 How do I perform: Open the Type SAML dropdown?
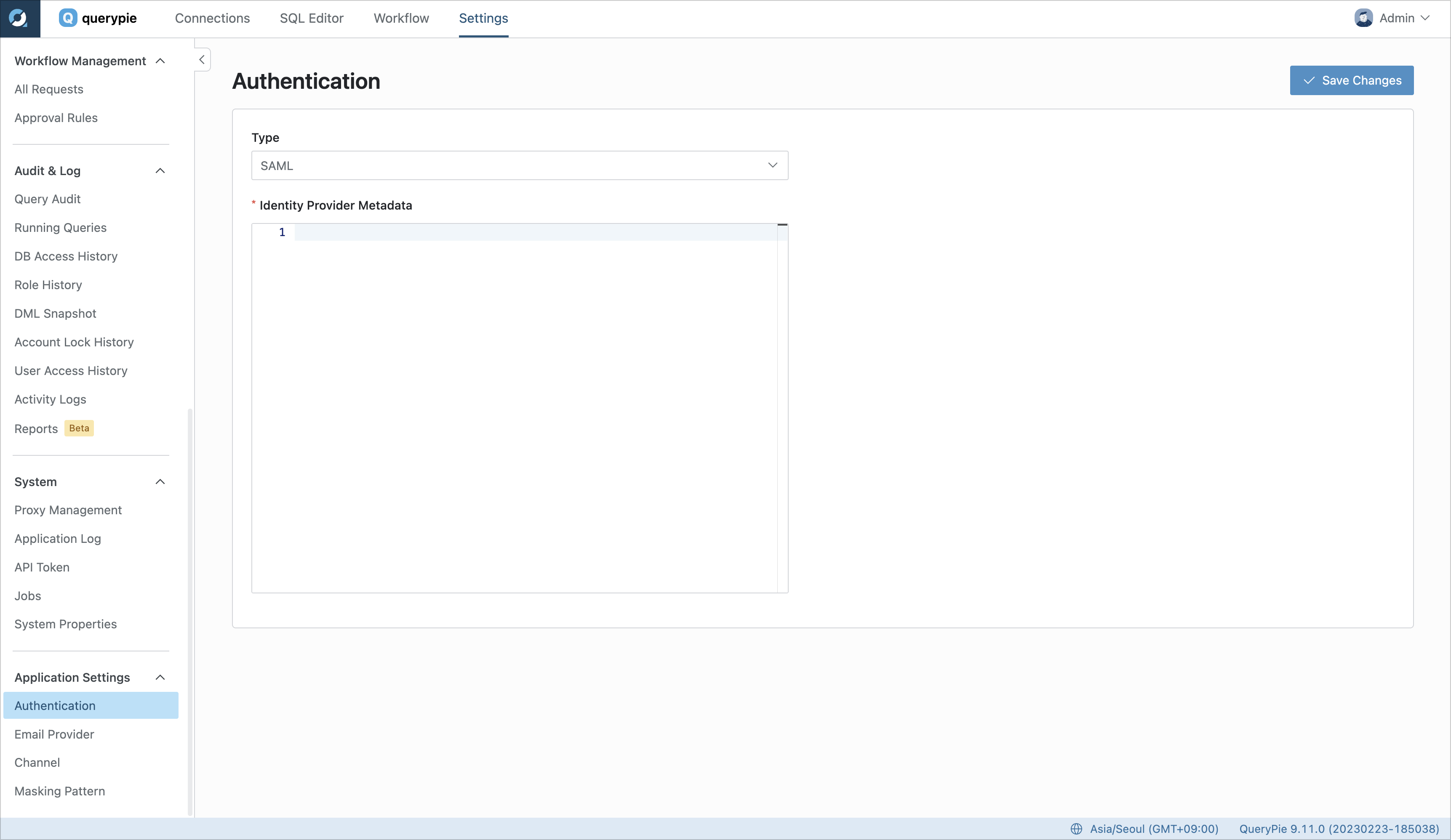[x=519, y=166]
